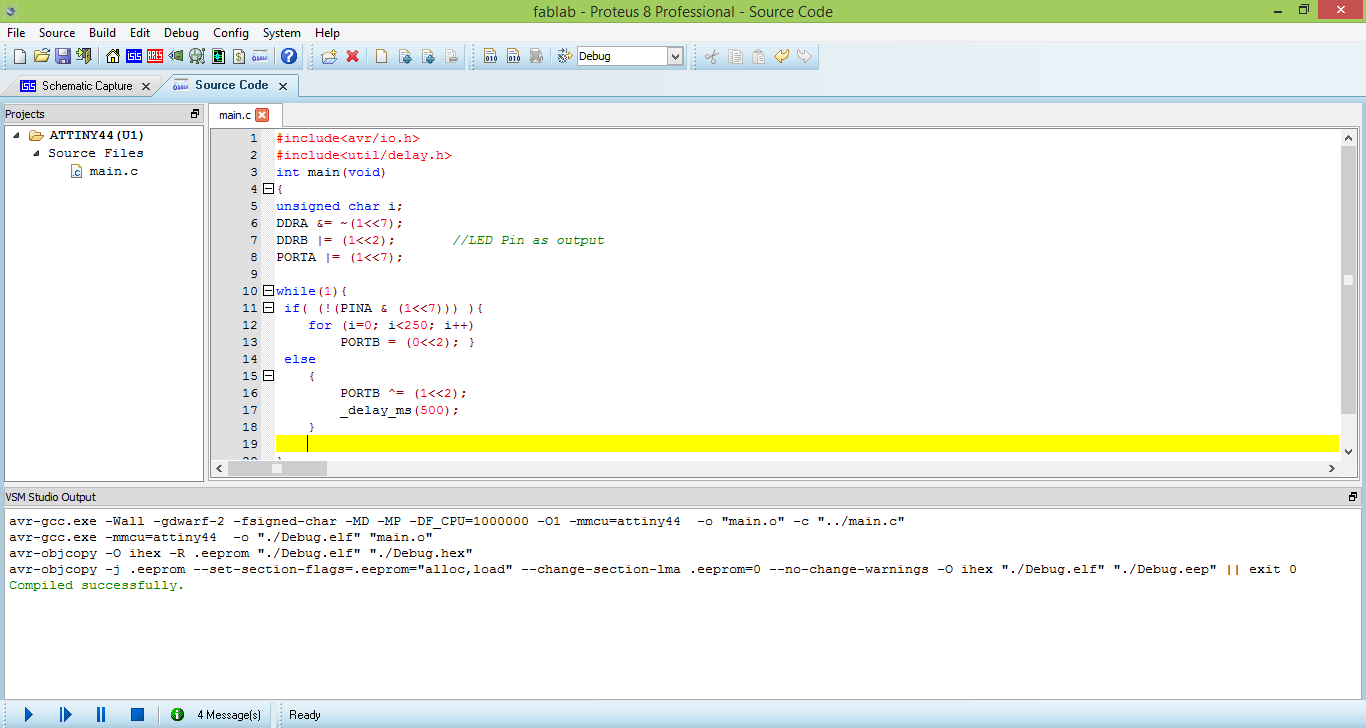
Task: Click the '#include<avr/io.h>' code line
Action: tap(348, 138)
